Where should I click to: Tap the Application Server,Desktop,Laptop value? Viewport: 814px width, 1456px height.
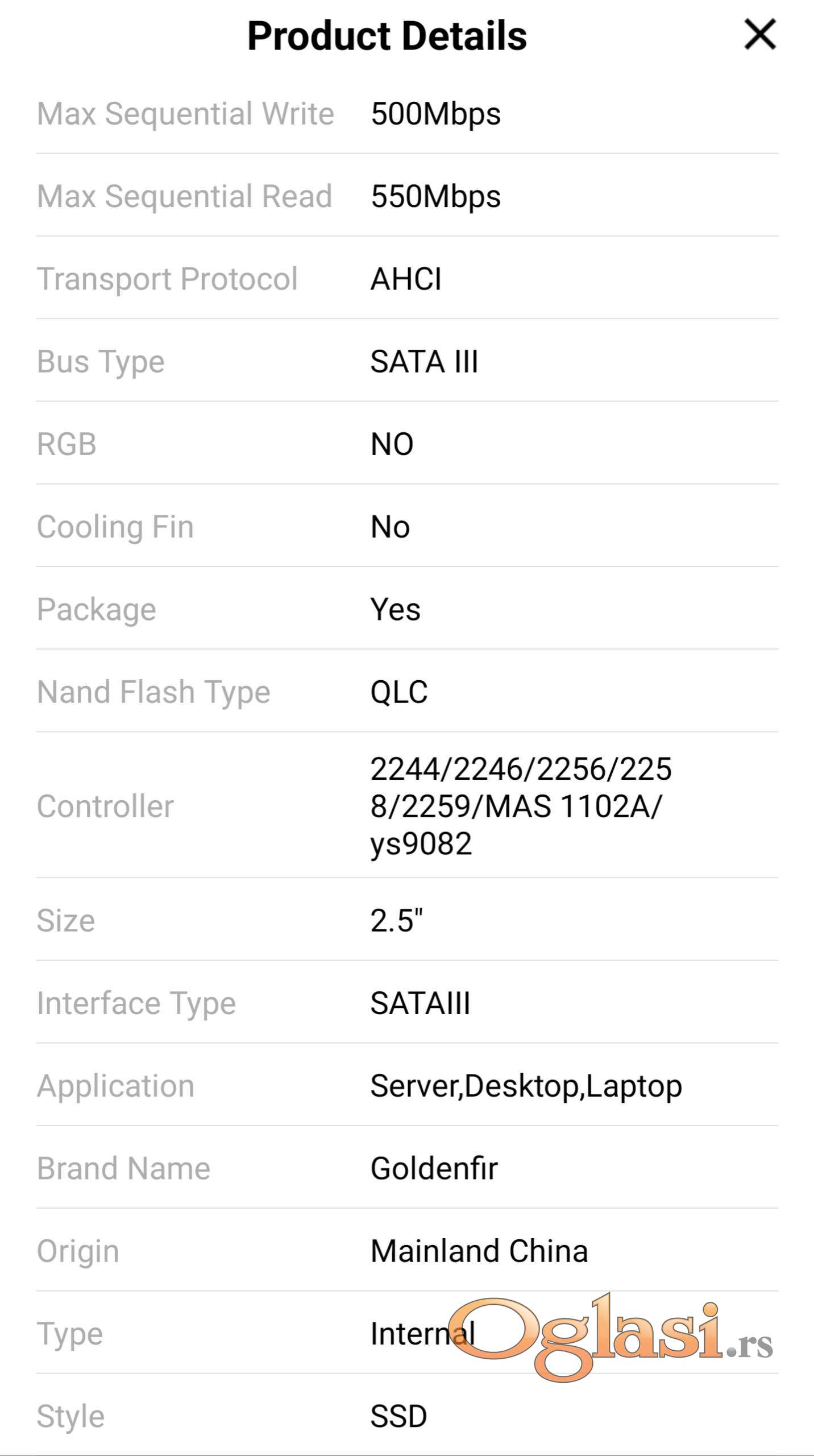tap(526, 1087)
